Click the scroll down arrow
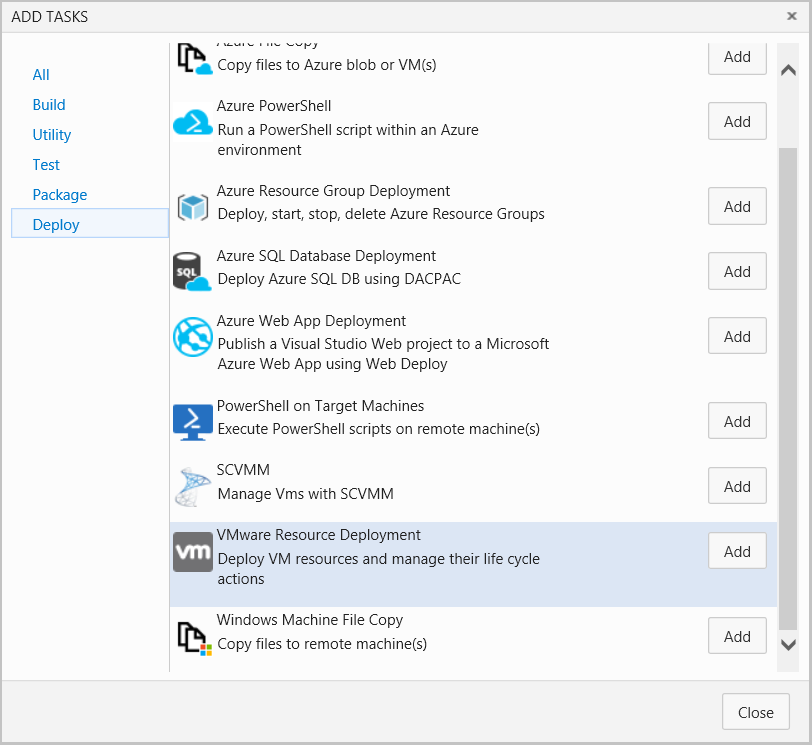The width and height of the screenshot is (812, 745). pyautogui.click(x=788, y=645)
